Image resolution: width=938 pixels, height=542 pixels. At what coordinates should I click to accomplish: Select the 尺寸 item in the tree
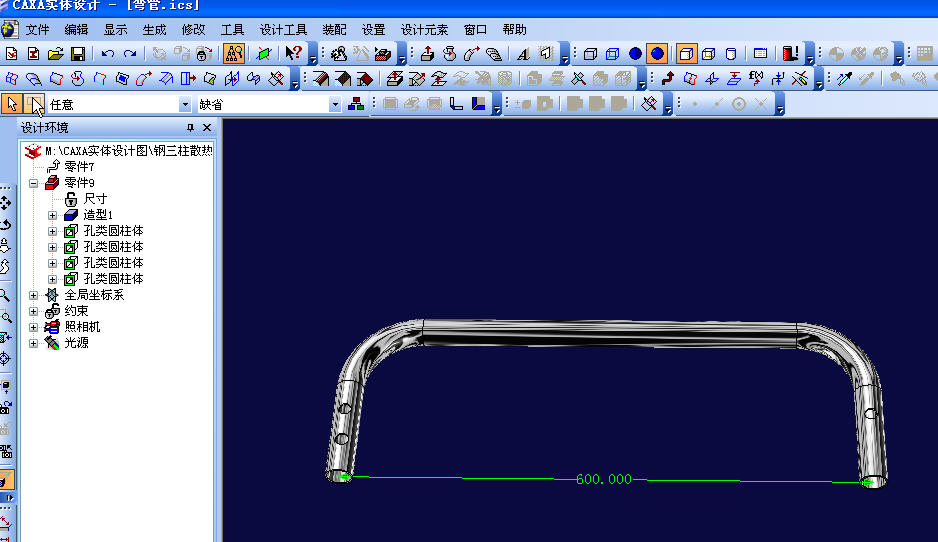click(95, 199)
